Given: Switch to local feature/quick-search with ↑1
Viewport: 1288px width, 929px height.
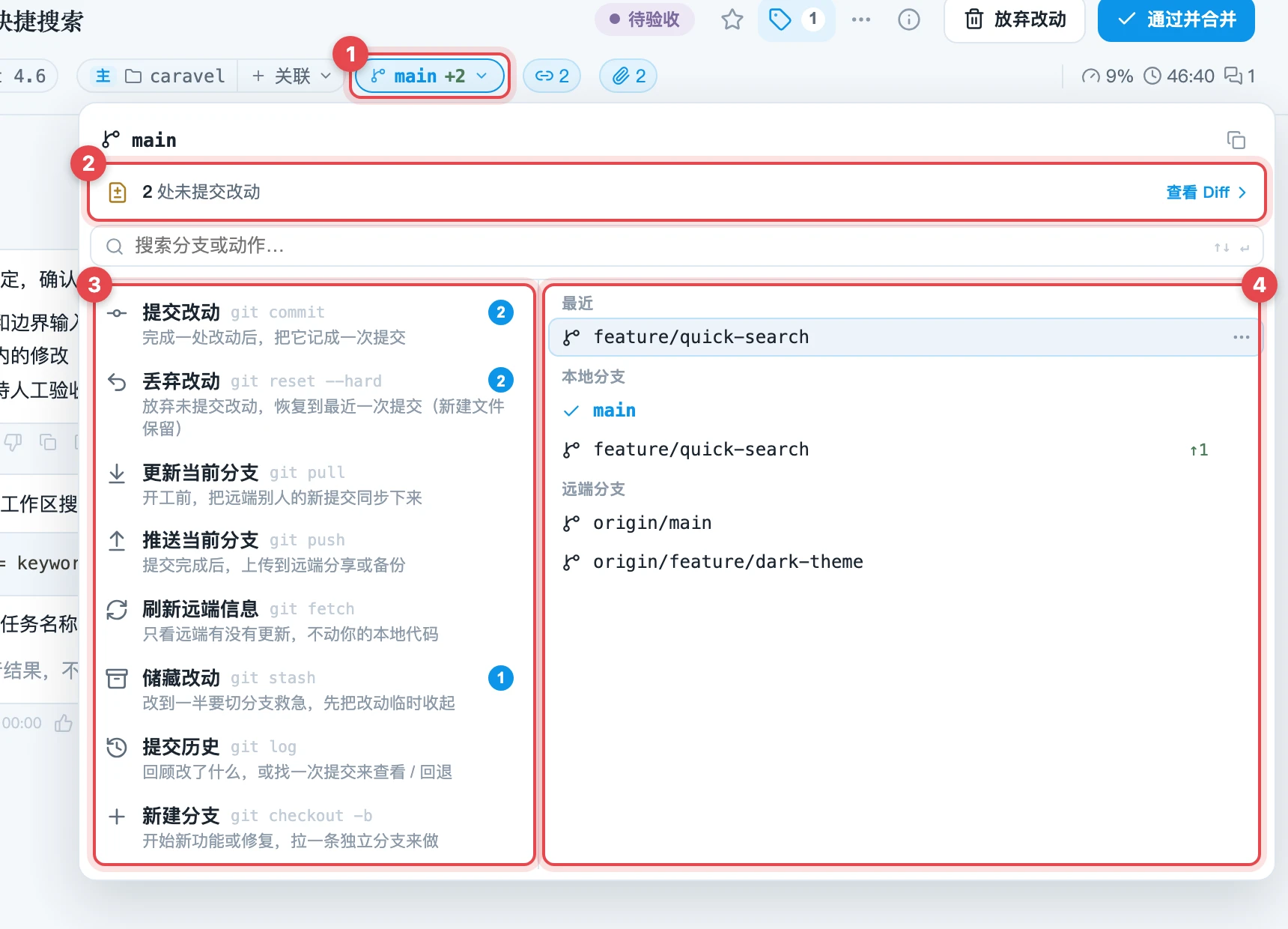Looking at the screenshot, I should click(904, 450).
